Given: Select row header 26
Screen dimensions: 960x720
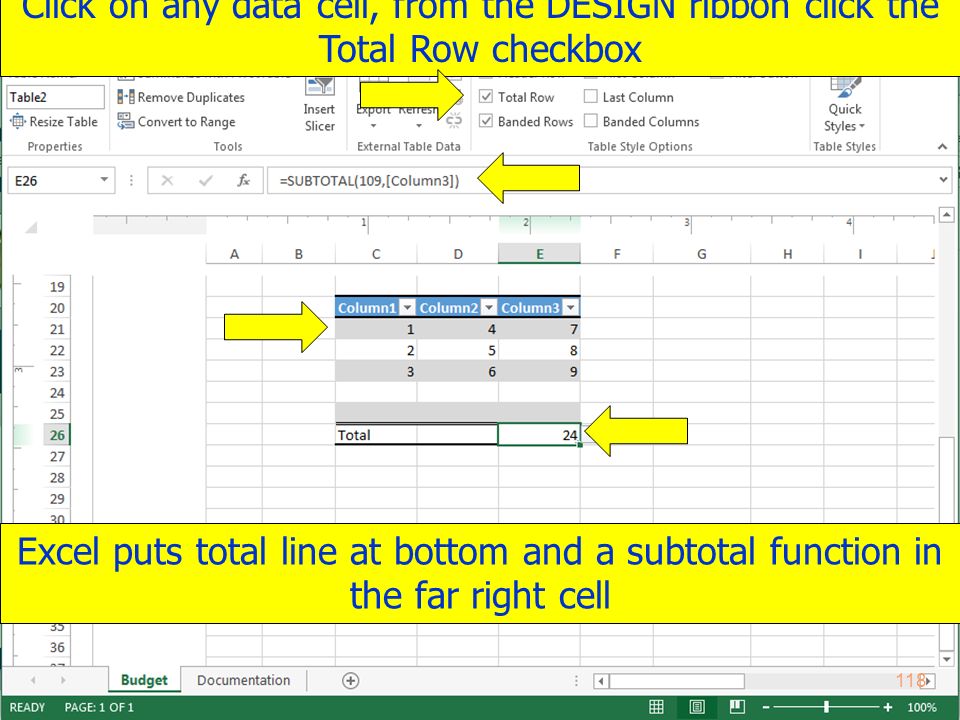Looking at the screenshot, I should [57, 435].
